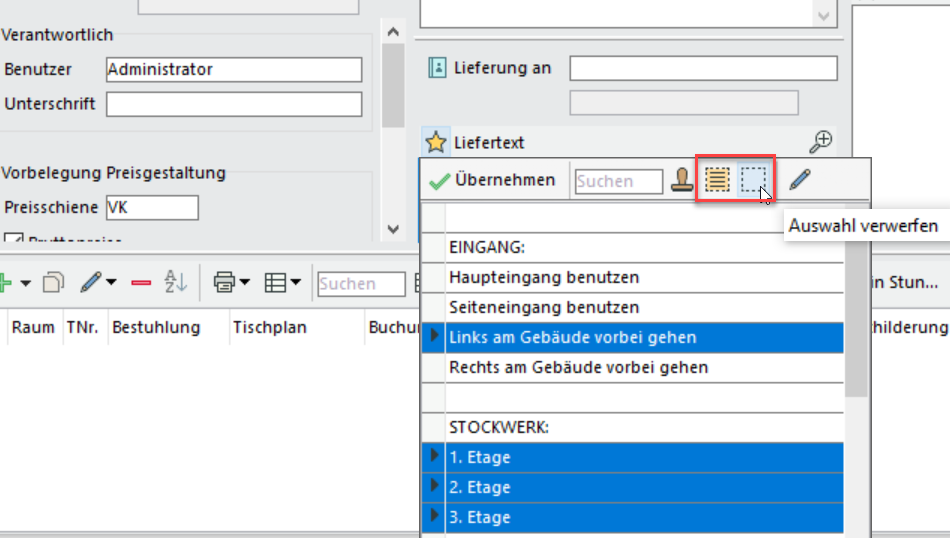Viewport: 950px width, 538px height.
Task: Expand the table layout dropdown
Action: [296, 284]
